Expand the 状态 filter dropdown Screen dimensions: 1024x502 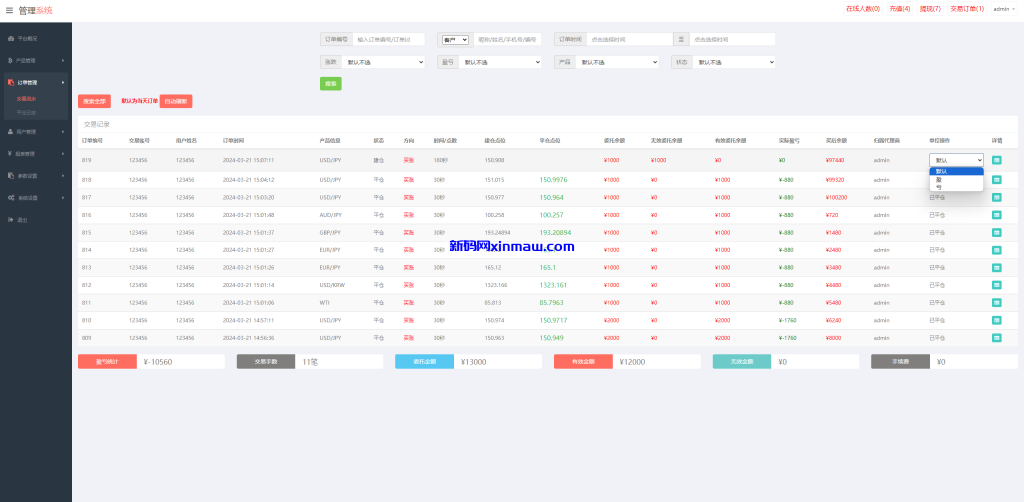[735, 62]
